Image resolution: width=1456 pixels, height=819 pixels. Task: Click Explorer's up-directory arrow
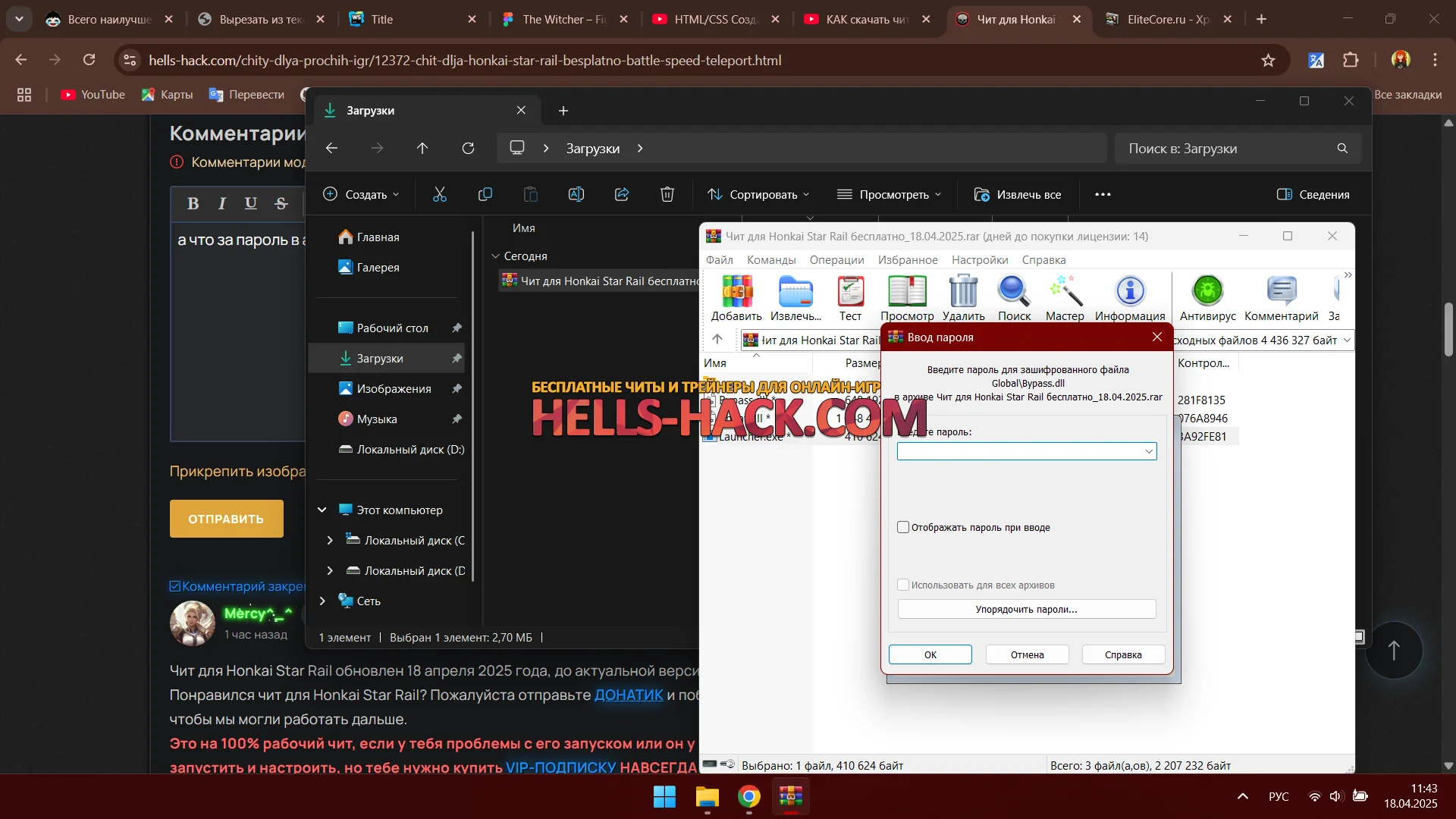pos(422,149)
